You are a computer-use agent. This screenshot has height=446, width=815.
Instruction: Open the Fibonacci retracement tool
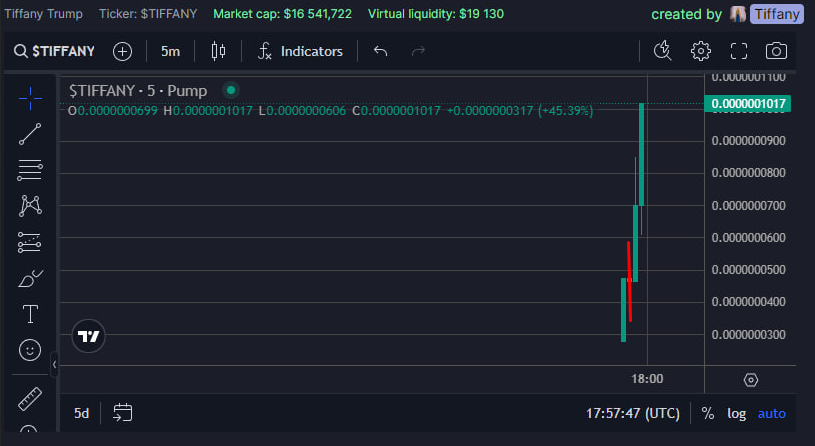(30, 170)
